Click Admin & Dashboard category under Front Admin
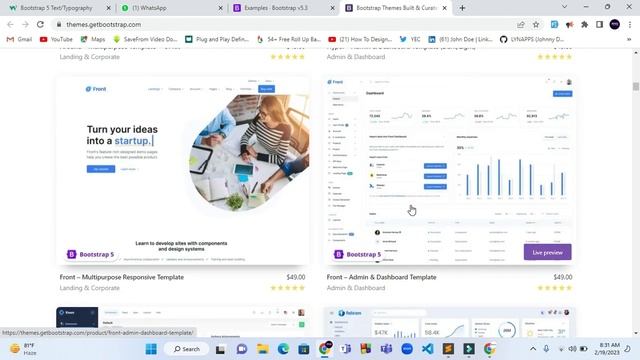Screen dimensions: 640x360 (356, 288)
